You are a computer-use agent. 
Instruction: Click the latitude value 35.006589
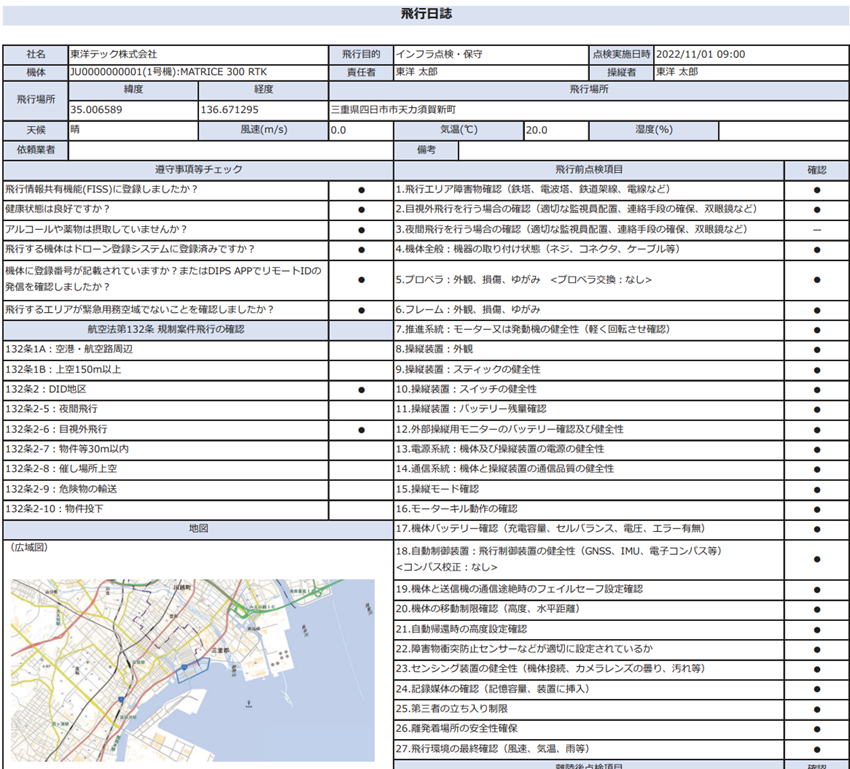[96, 109]
